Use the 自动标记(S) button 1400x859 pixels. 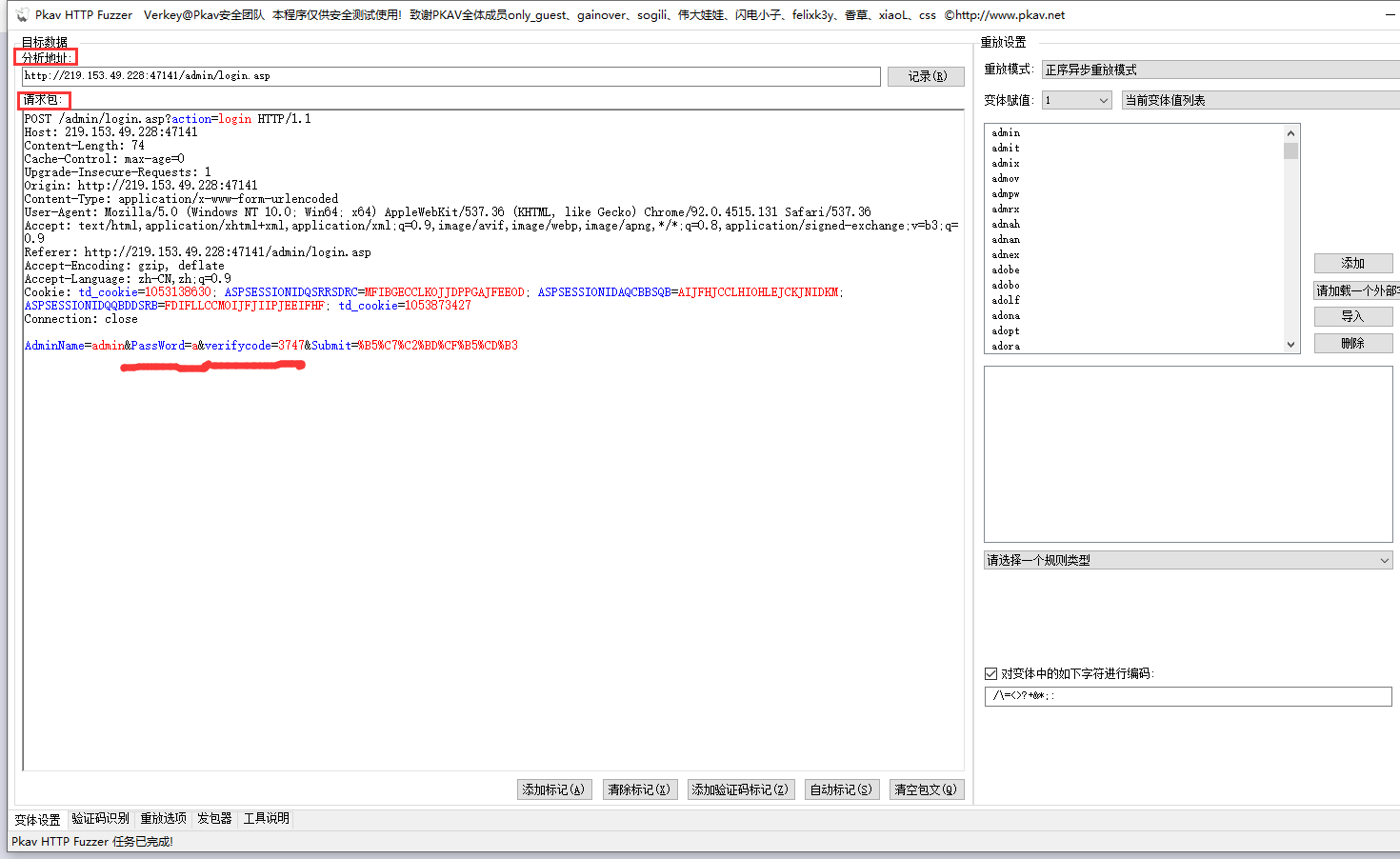(x=841, y=789)
